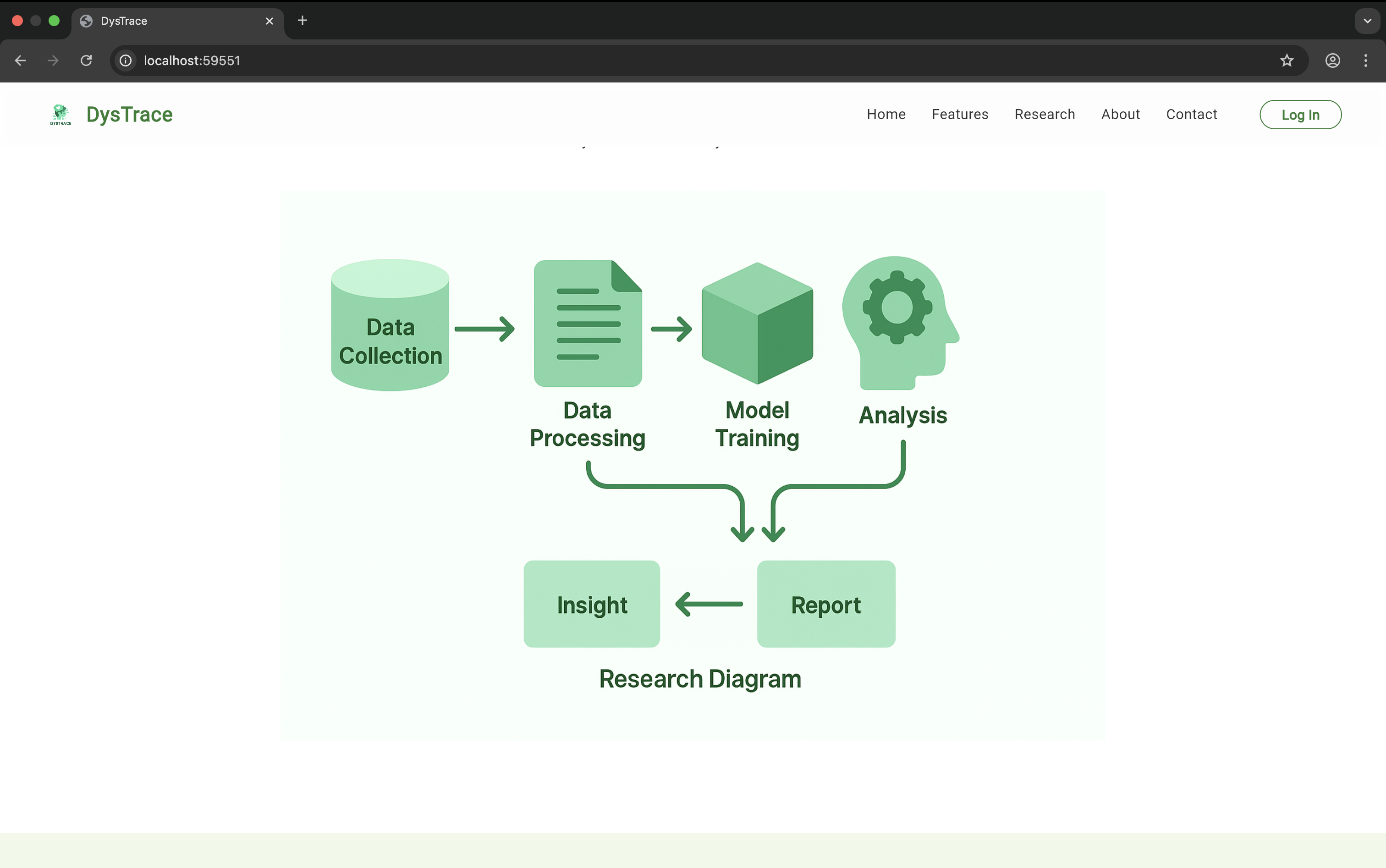Open the Features nav item
Viewport: 1386px width, 868px height.
click(959, 114)
